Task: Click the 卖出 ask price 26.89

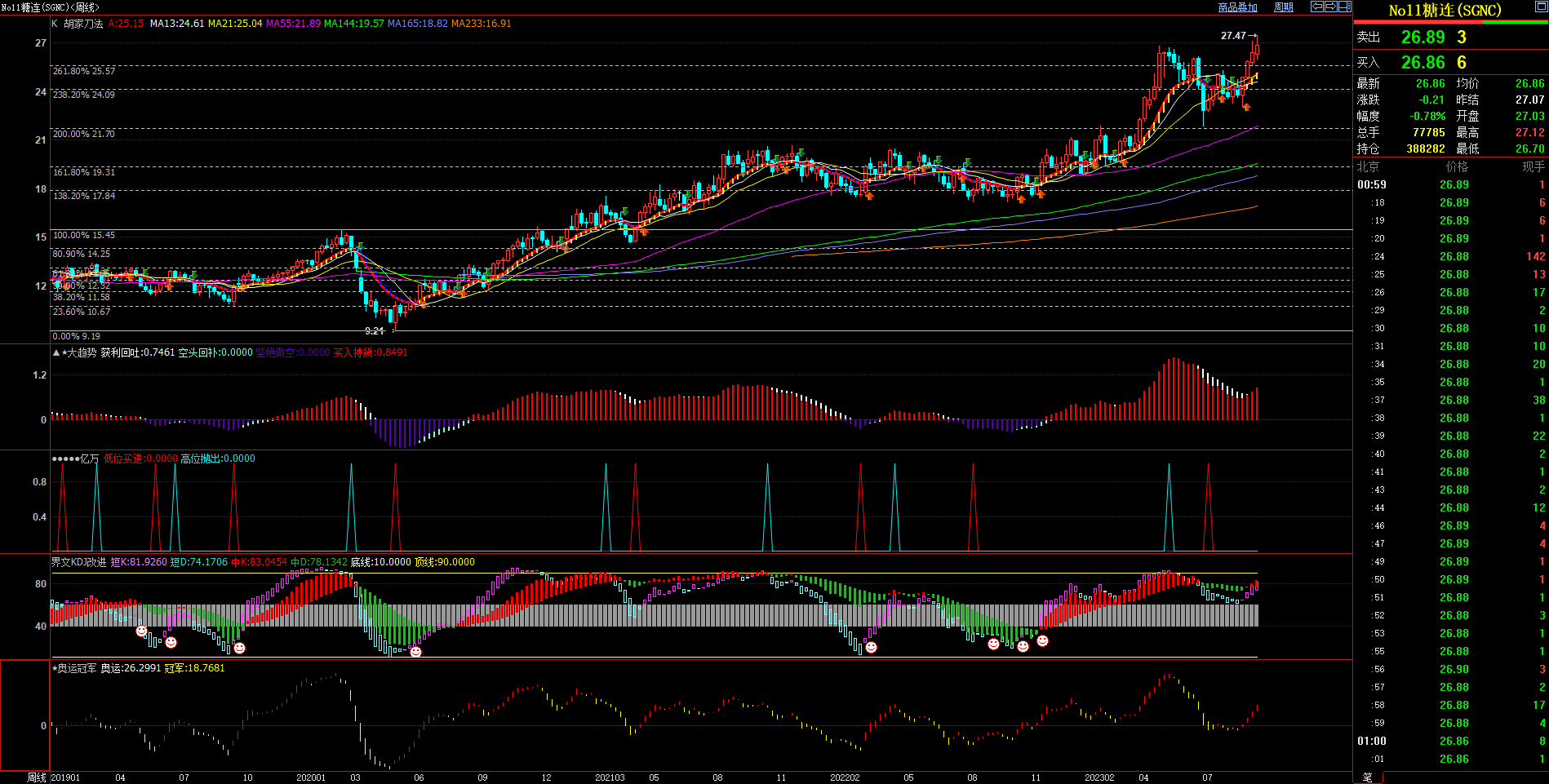Action: click(x=1423, y=38)
